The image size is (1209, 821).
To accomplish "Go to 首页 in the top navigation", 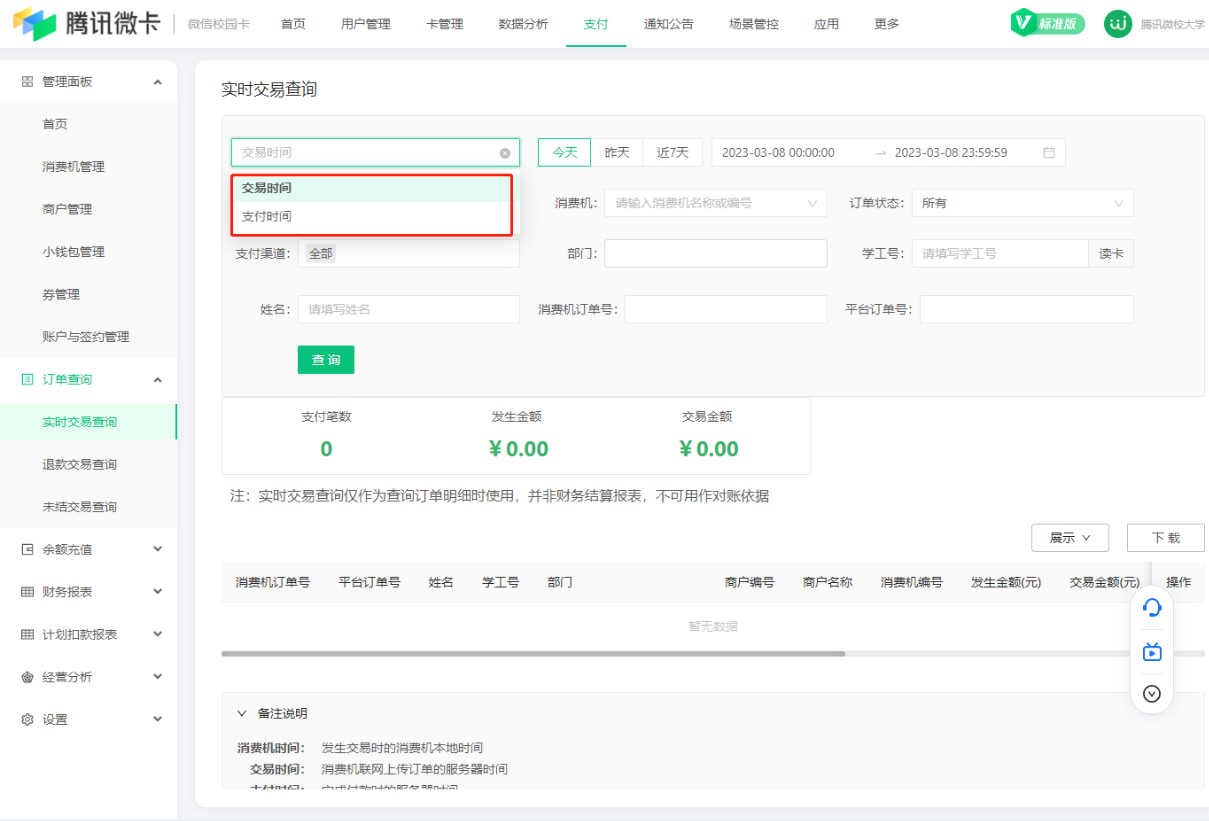I will pos(294,24).
